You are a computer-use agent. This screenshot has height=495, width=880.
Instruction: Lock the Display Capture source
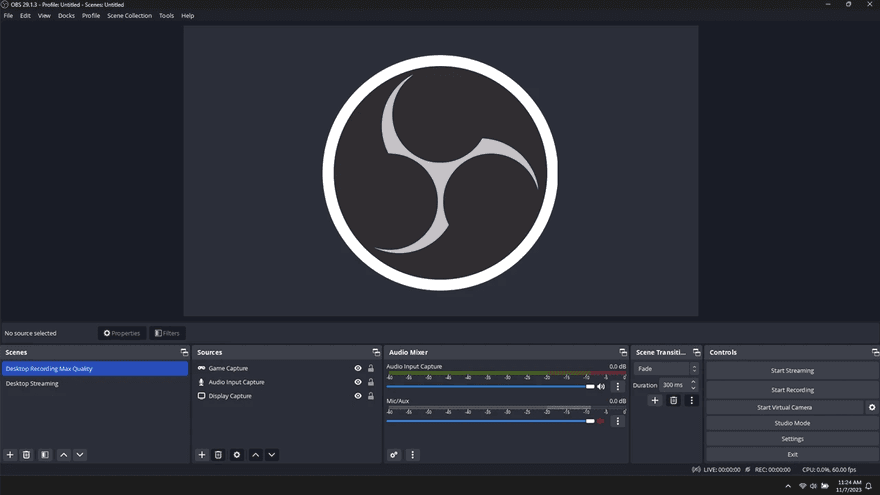point(371,396)
